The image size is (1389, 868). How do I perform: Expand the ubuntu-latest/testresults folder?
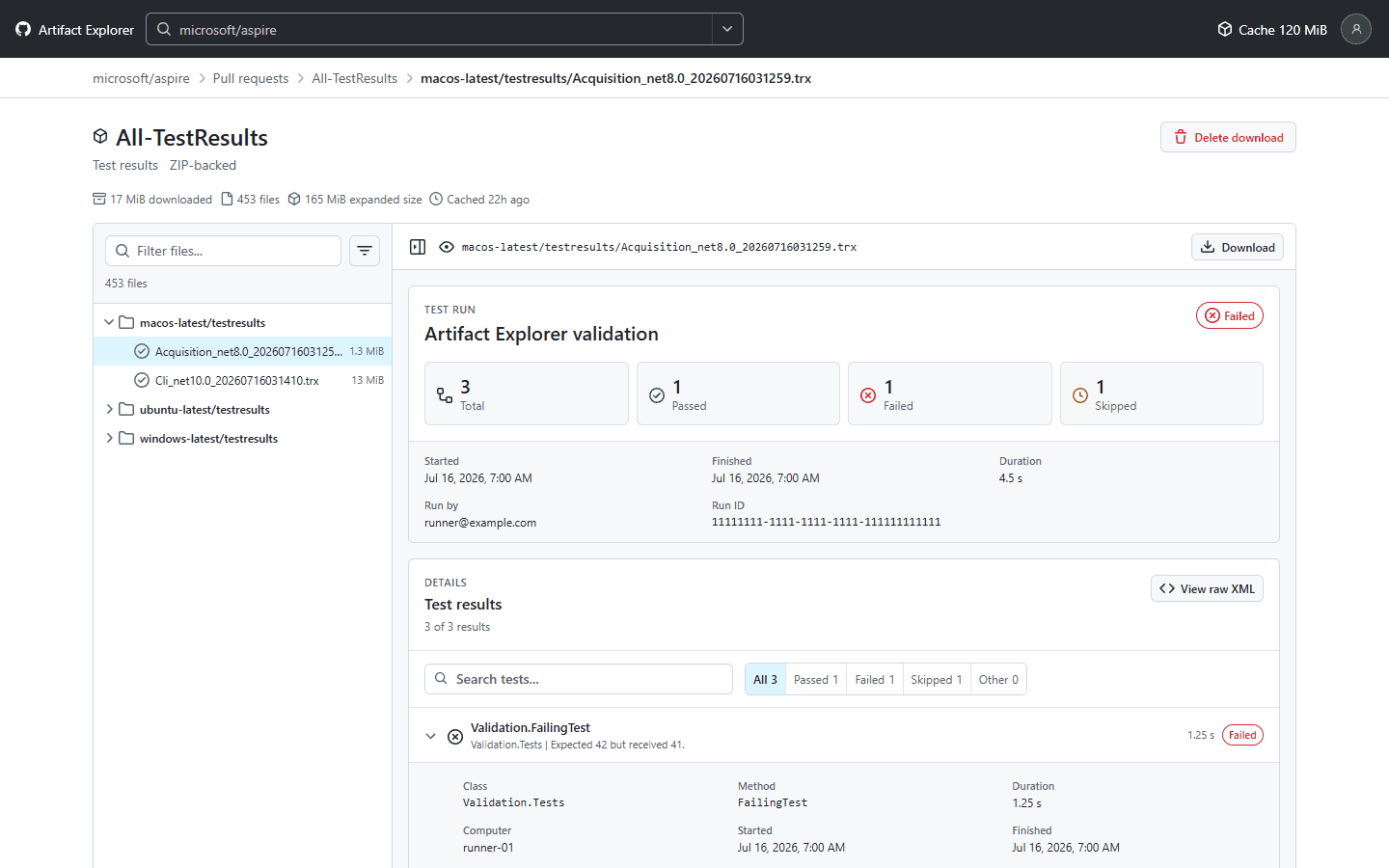(109, 409)
